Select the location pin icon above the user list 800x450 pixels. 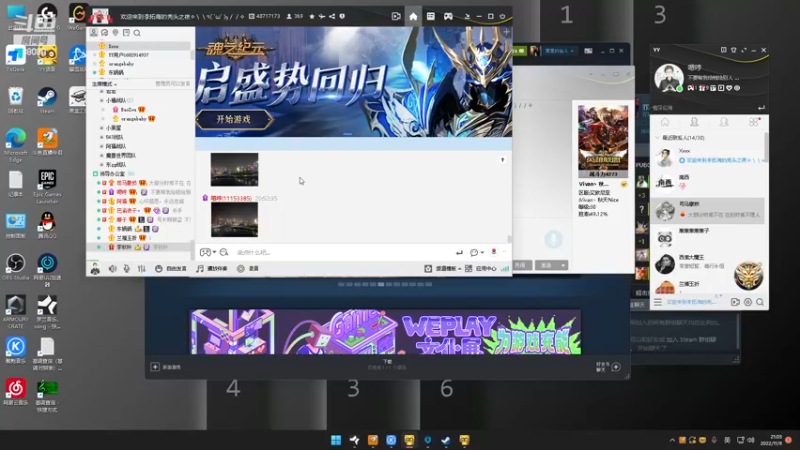pos(115,33)
